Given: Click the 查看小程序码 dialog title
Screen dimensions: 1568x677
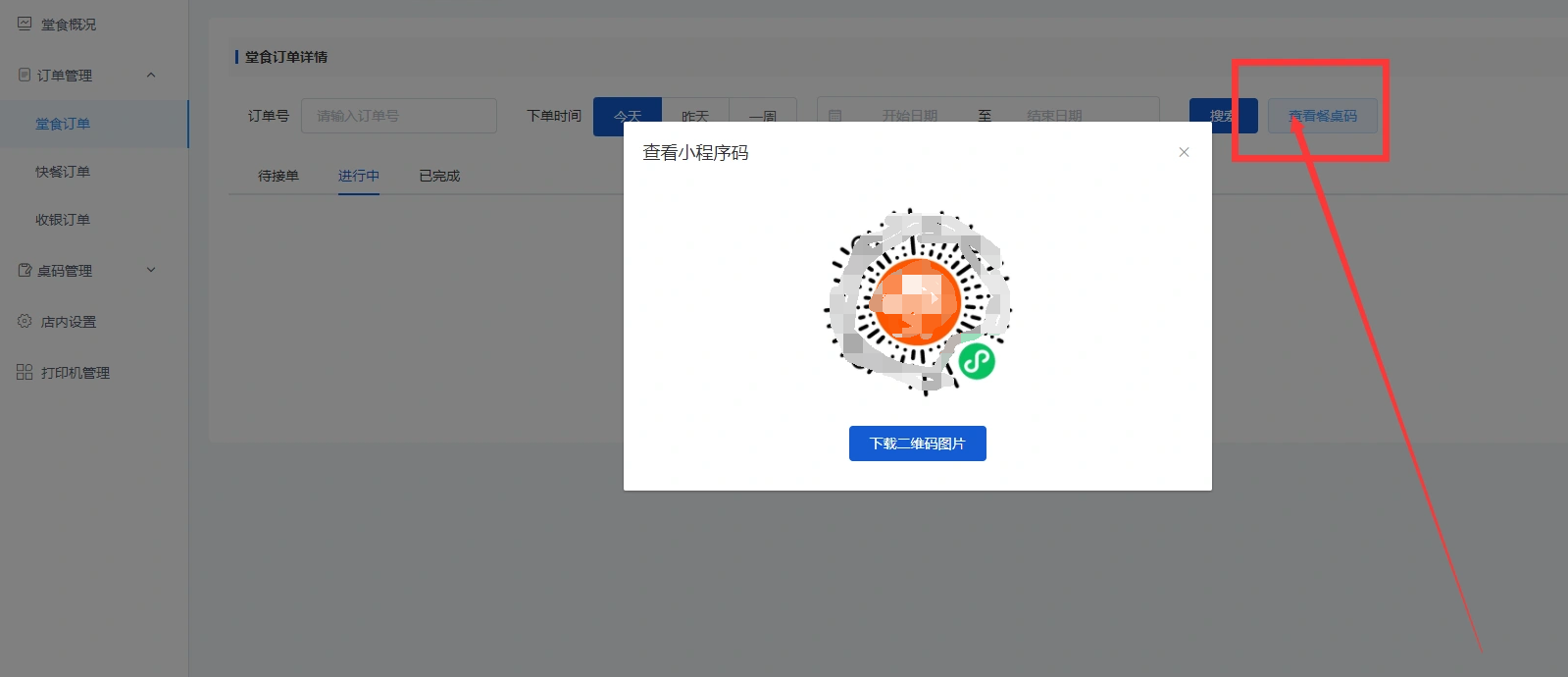Looking at the screenshot, I should pyautogui.click(x=695, y=153).
